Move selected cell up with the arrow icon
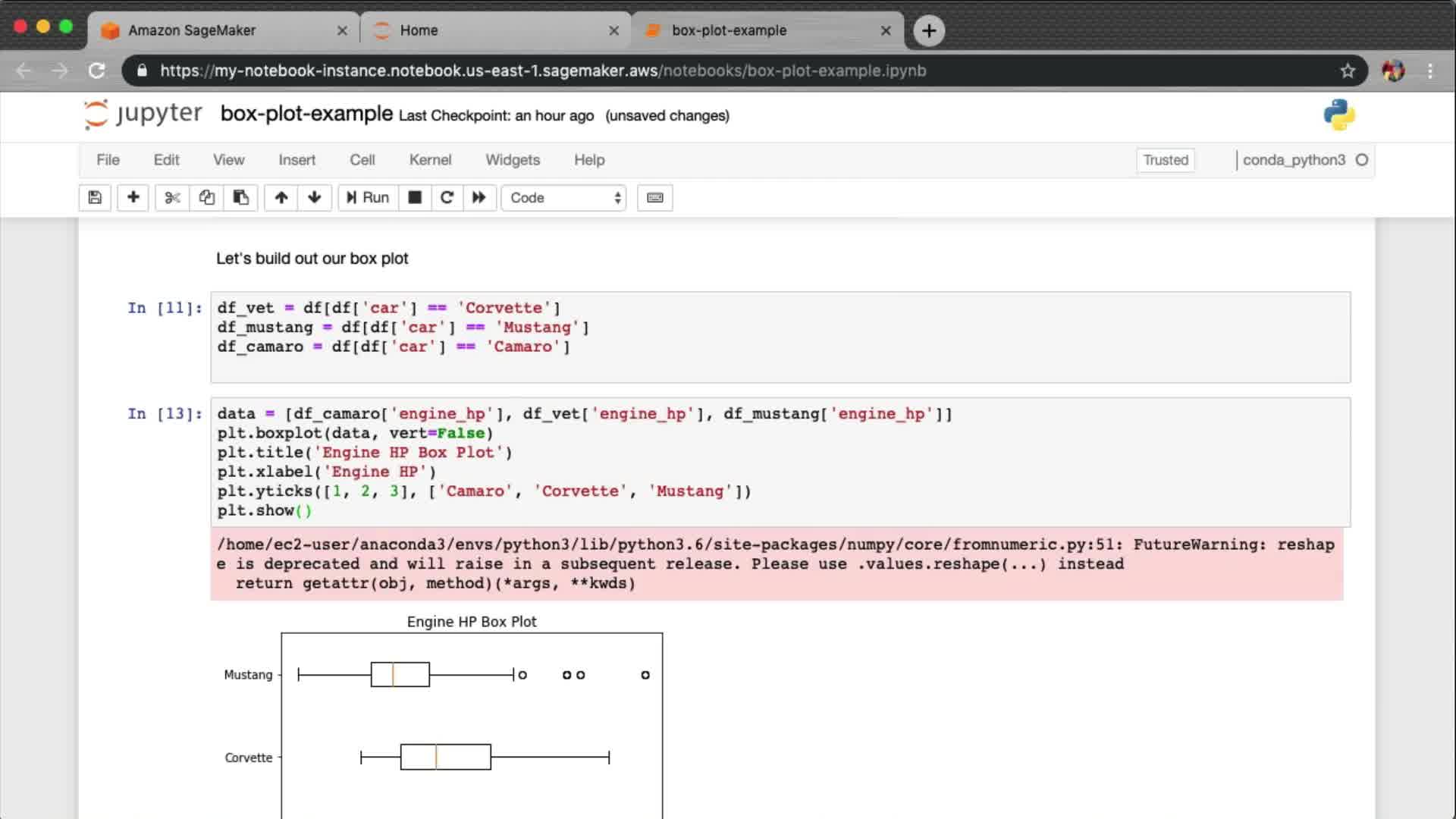1456x819 pixels. coord(281,198)
